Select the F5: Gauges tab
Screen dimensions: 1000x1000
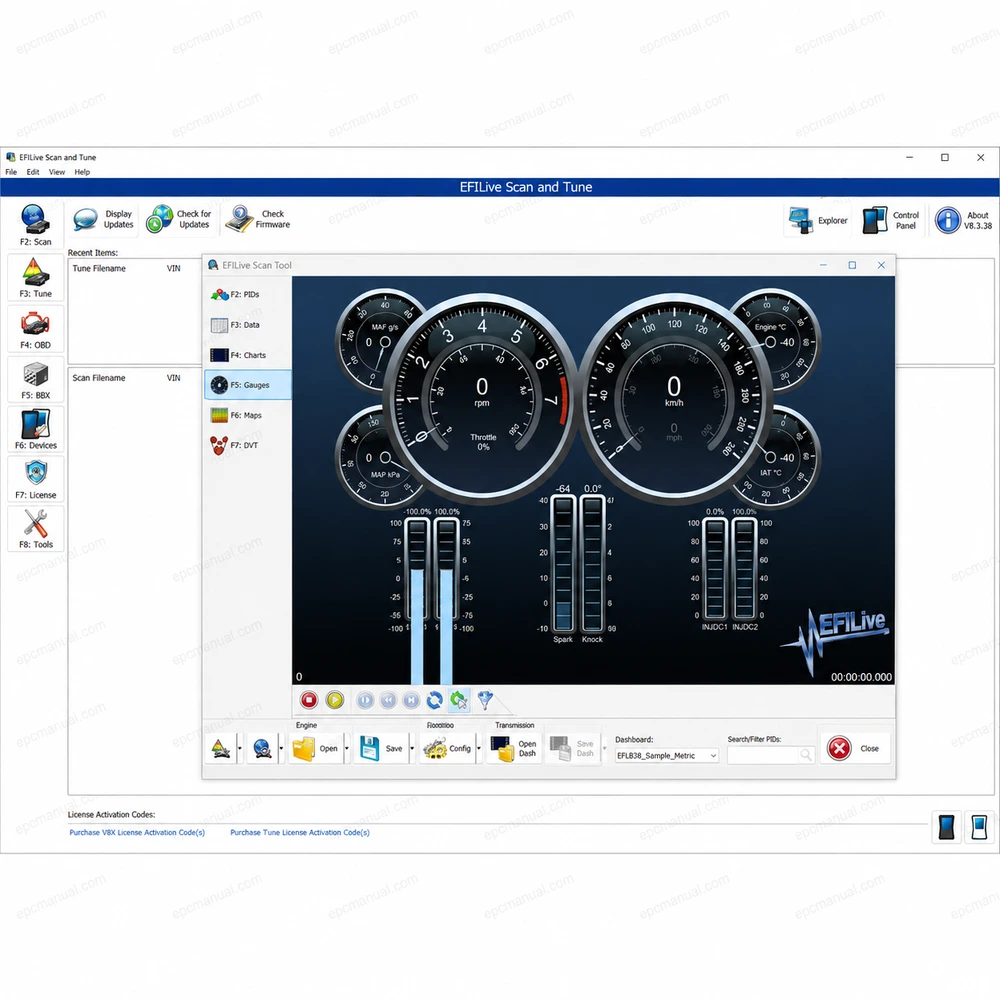[247, 385]
